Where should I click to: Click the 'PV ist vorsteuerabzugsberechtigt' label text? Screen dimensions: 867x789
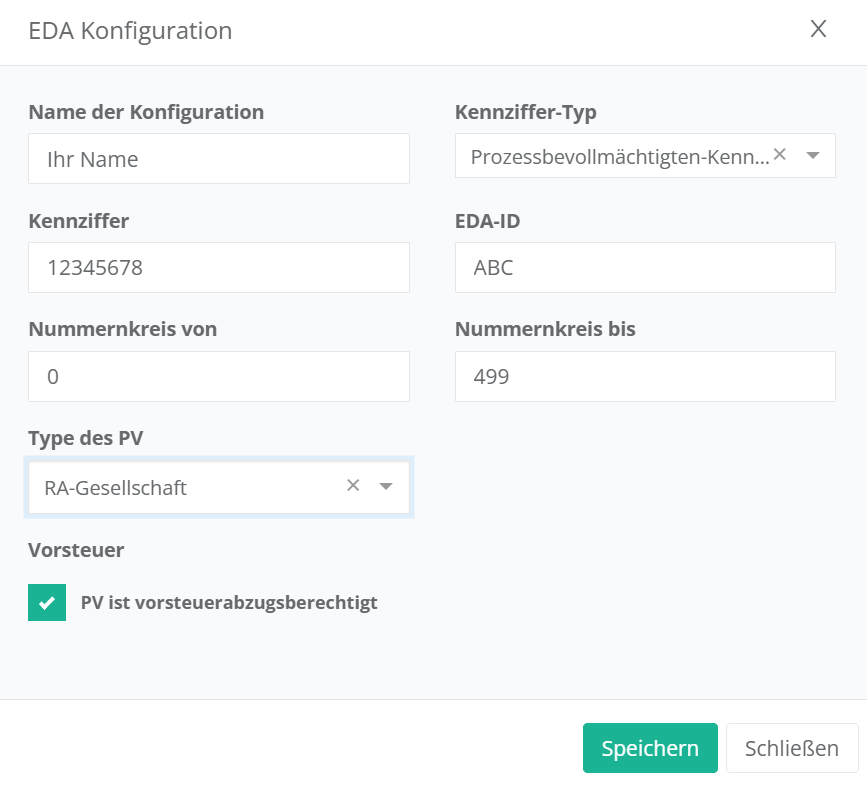pyautogui.click(x=229, y=603)
